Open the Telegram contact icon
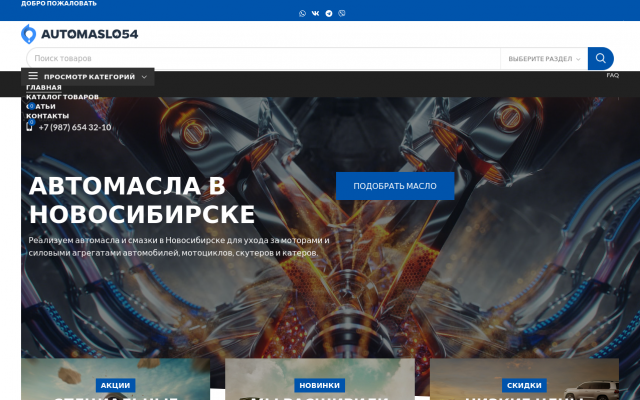Image resolution: width=640 pixels, height=400 pixels. tap(329, 13)
